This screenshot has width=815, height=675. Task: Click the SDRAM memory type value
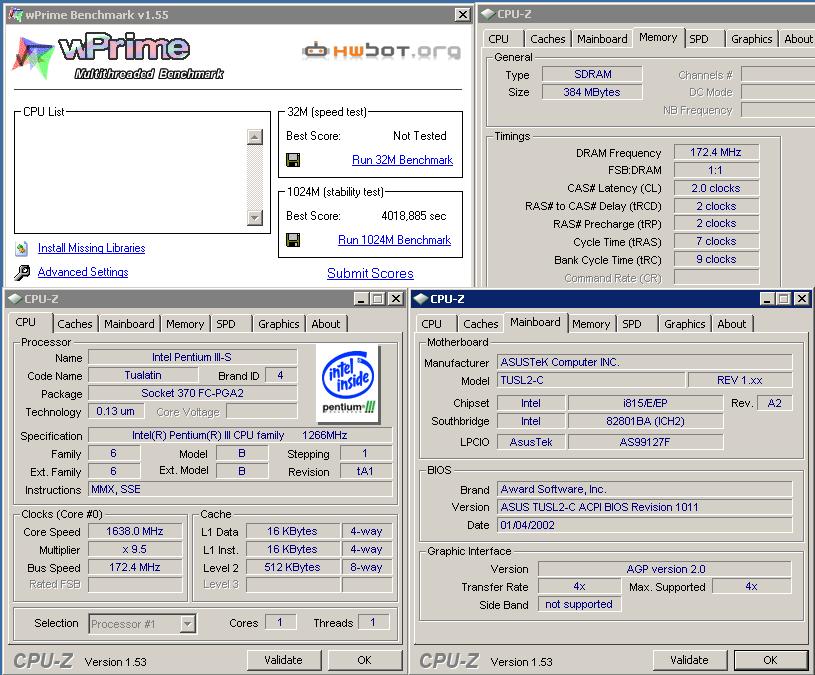tap(592, 74)
